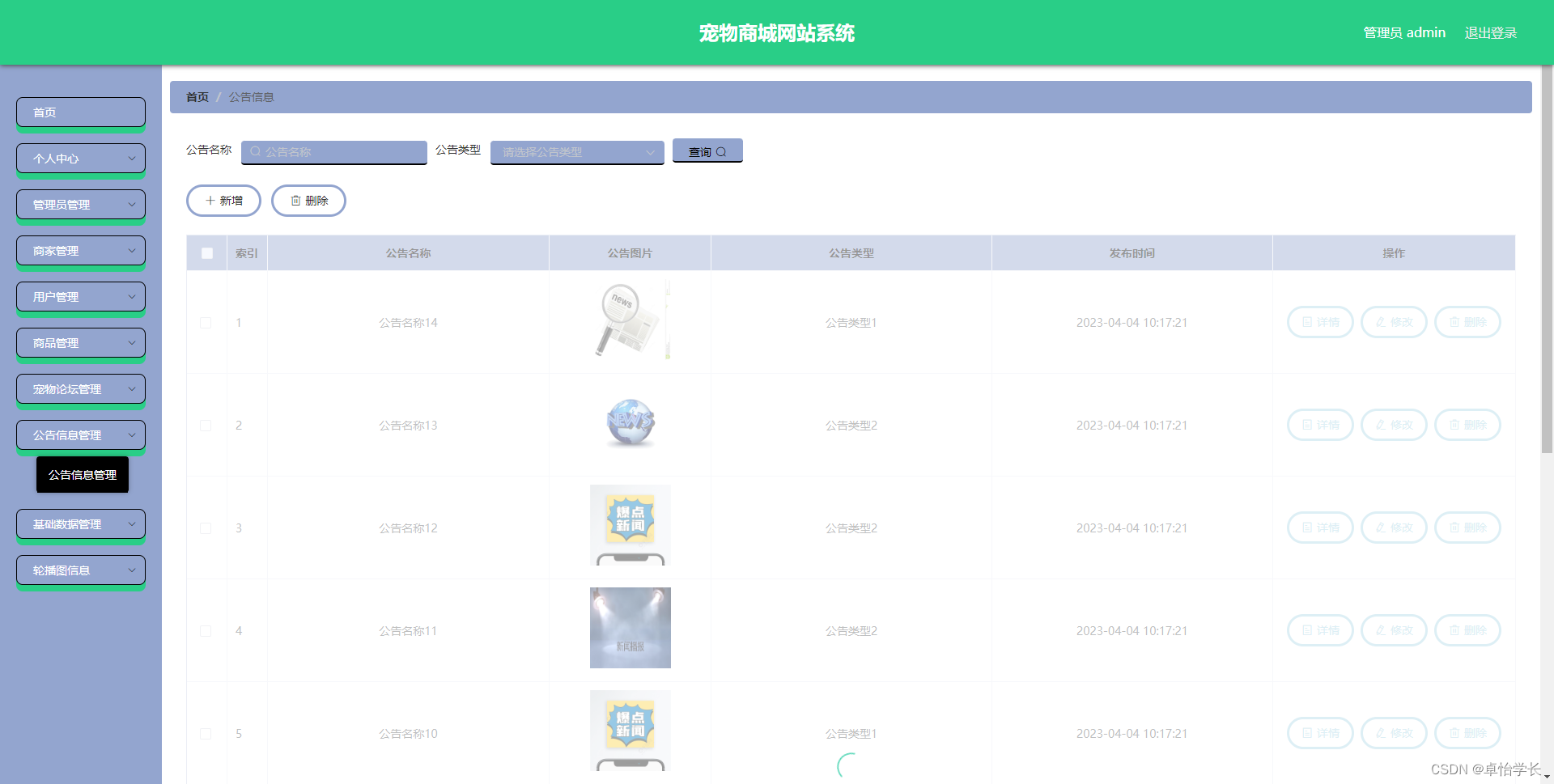This screenshot has height=784, width=1554.
Task: Click the 公告类型 column header
Action: point(851,253)
